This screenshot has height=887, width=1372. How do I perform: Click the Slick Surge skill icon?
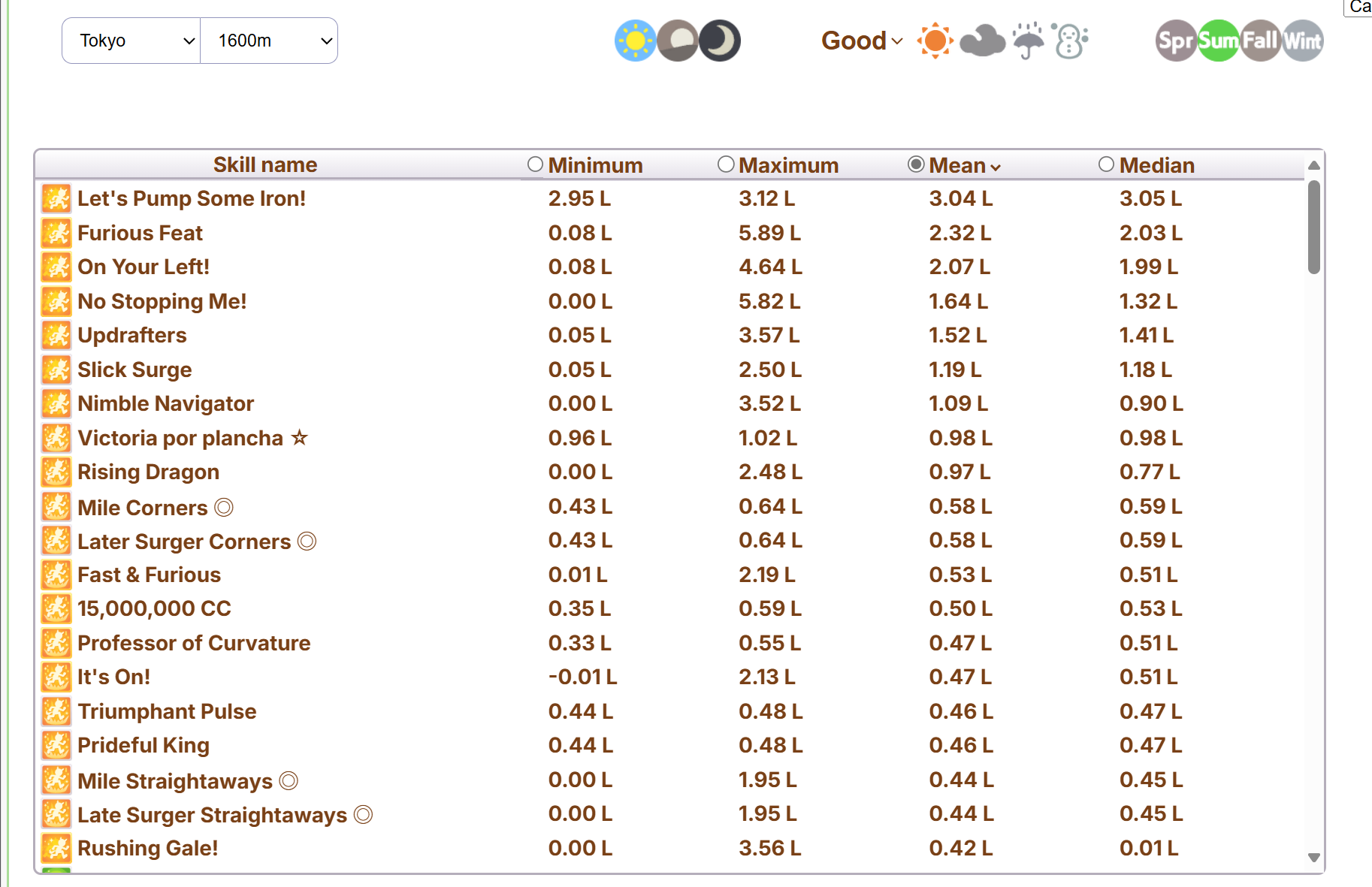[x=56, y=370]
